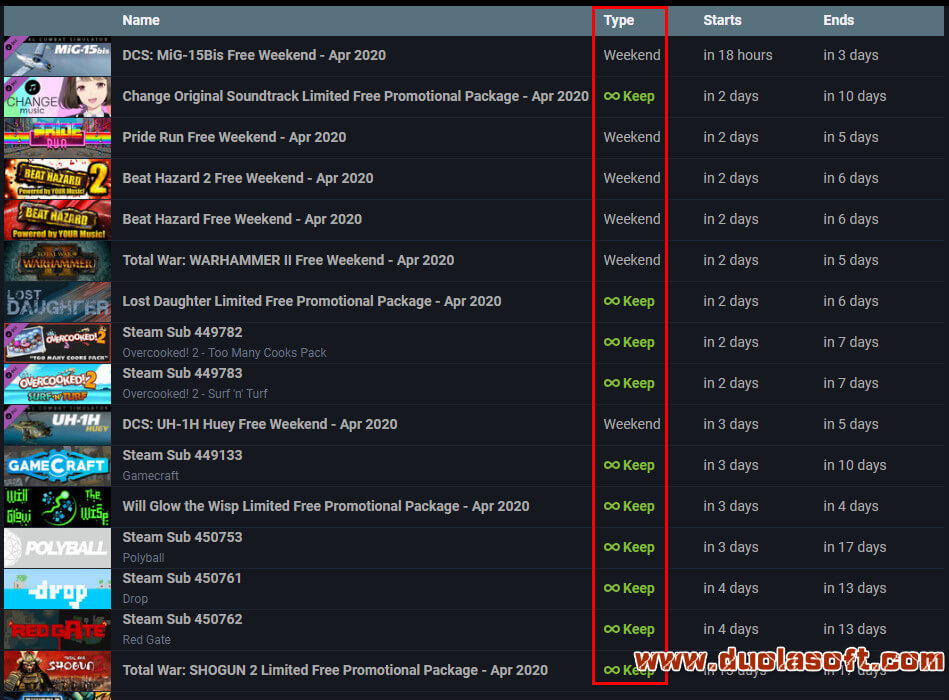Open the Total War SHOGUN 2 thumbnail
The height and width of the screenshot is (700, 949).
tap(57, 671)
